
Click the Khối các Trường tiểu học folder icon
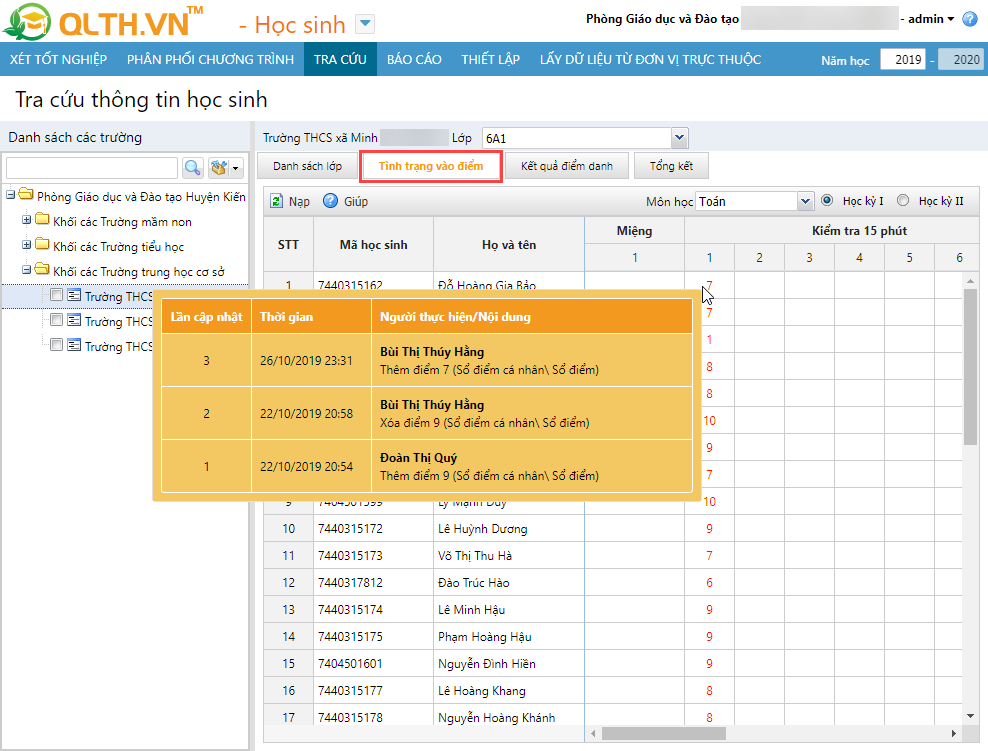(42, 246)
